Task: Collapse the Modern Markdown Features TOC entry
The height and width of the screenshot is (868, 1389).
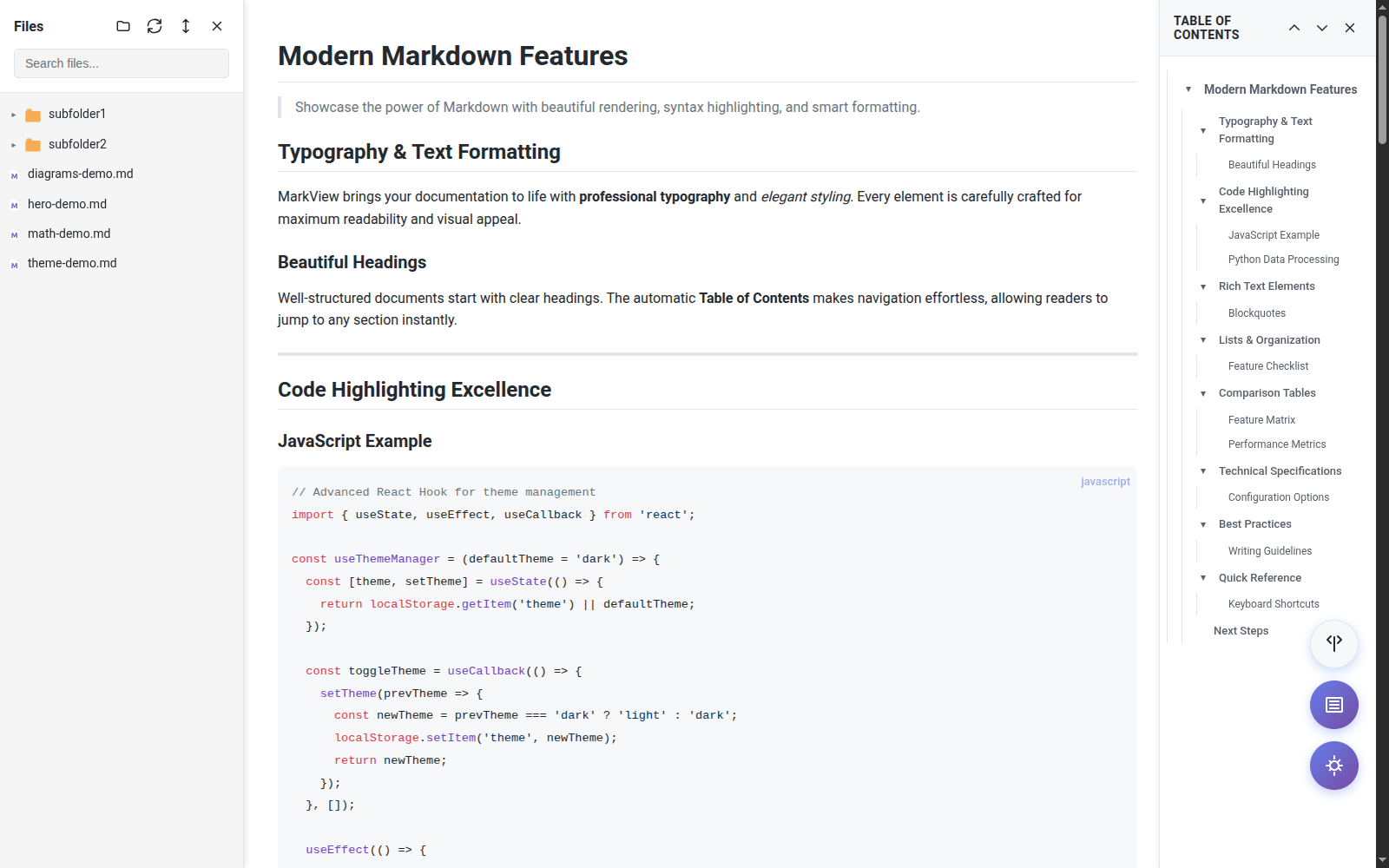Action: [1188, 89]
